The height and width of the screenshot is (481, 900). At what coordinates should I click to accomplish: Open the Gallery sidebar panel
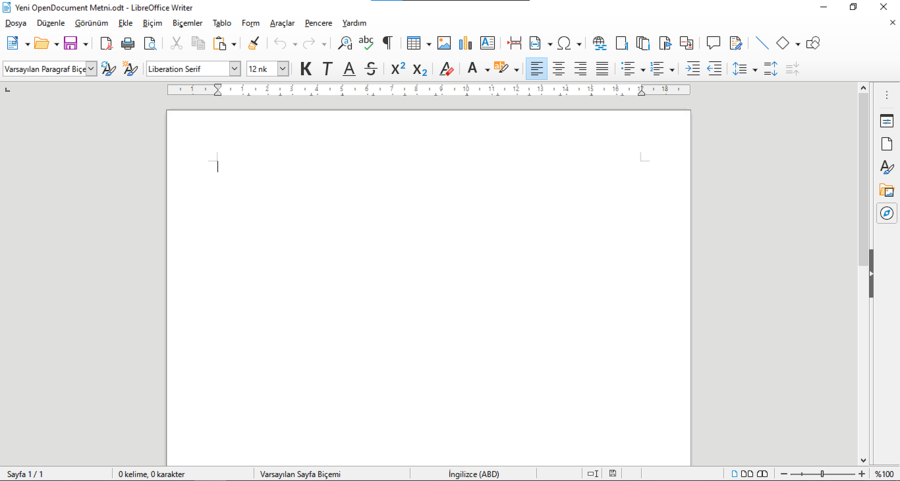coord(886,190)
